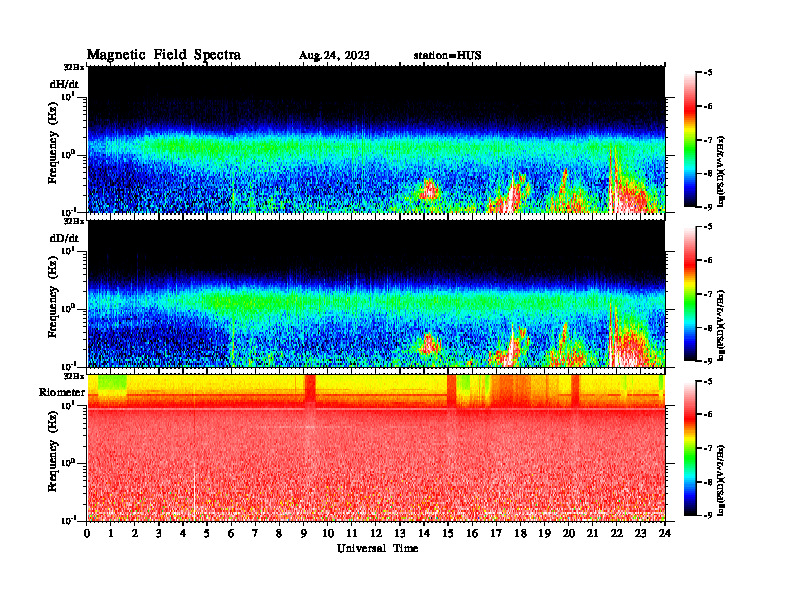
Task: Click hour 16 on the Universal Time axis
Action: pyautogui.click(x=472, y=533)
